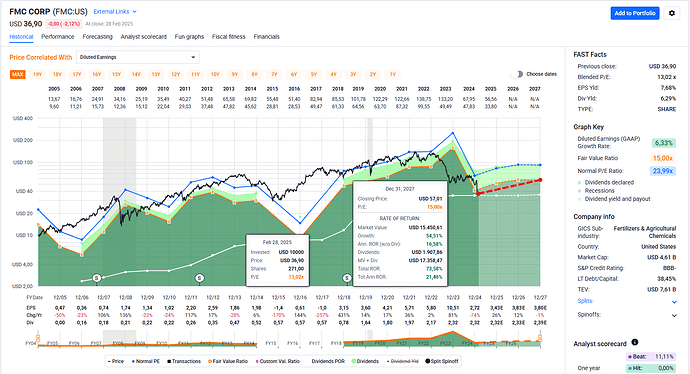The width and height of the screenshot is (690, 374).
Task: Select the 3Y time range
Action: (353, 74)
